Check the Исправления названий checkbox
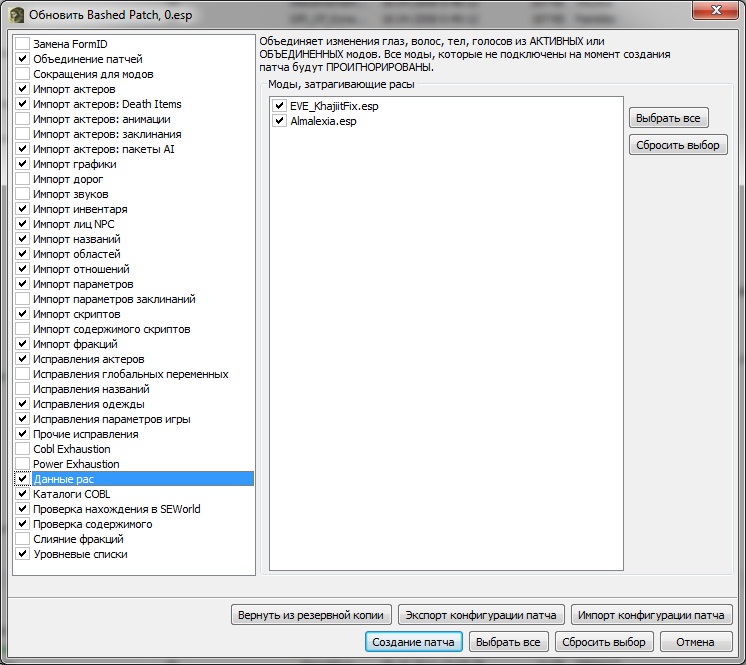Viewport: 746px width, 665px height. [x=22, y=389]
